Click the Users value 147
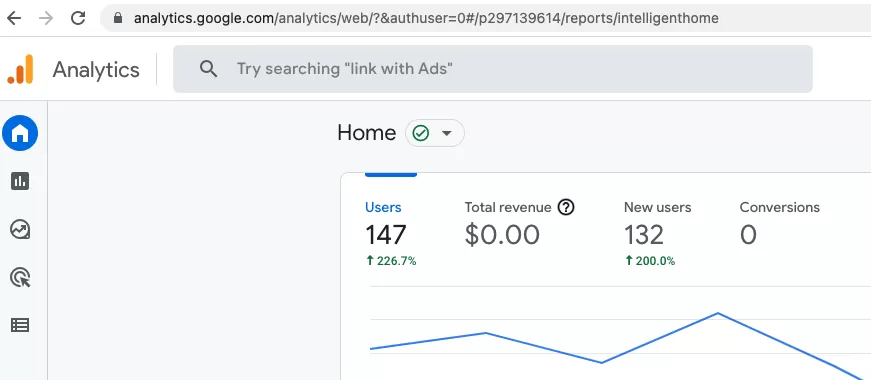Viewport: 871px width, 380px height. 386,235
